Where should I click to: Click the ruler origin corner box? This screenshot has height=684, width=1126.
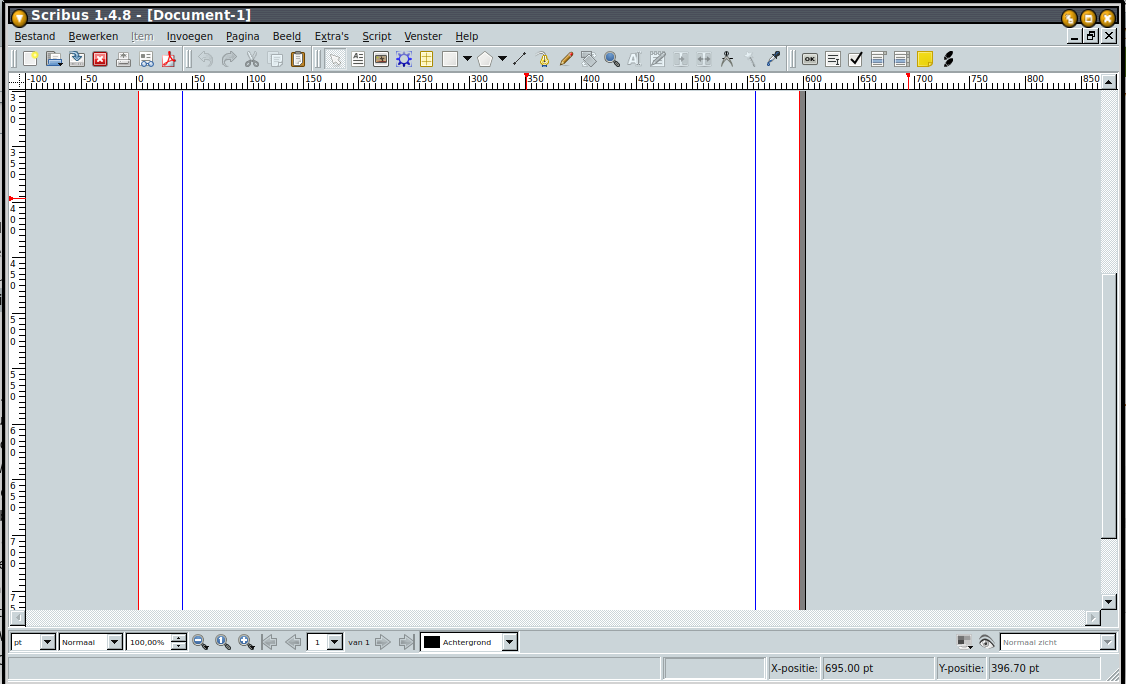[x=16, y=80]
